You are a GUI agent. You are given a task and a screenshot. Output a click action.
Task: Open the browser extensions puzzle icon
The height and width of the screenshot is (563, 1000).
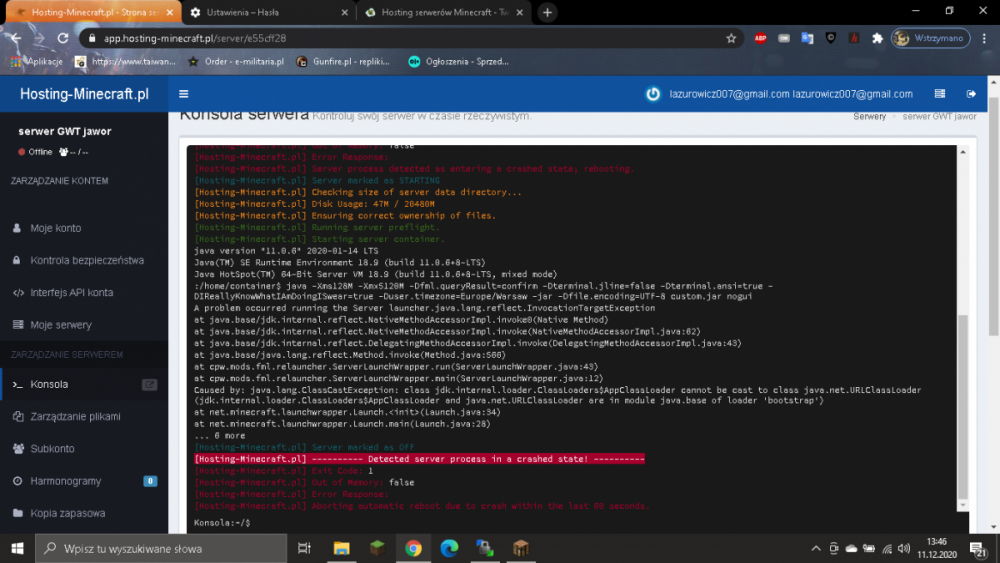click(x=877, y=38)
